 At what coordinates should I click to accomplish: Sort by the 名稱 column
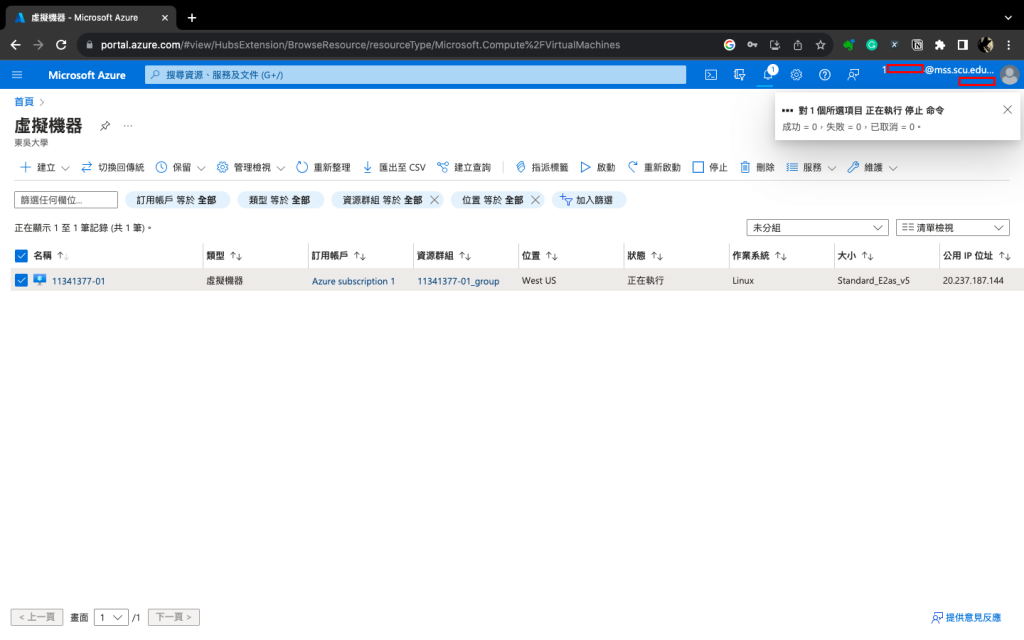point(51,255)
